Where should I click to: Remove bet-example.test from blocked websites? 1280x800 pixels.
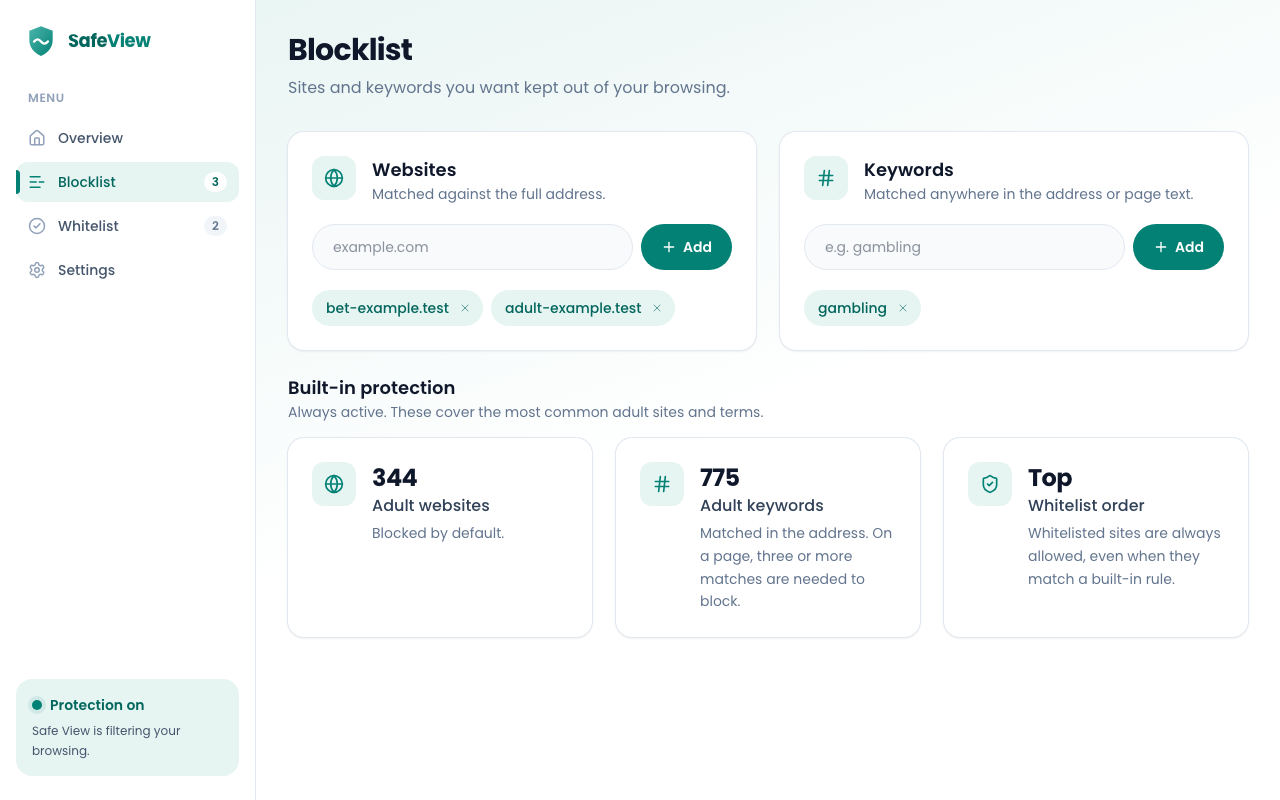(465, 308)
